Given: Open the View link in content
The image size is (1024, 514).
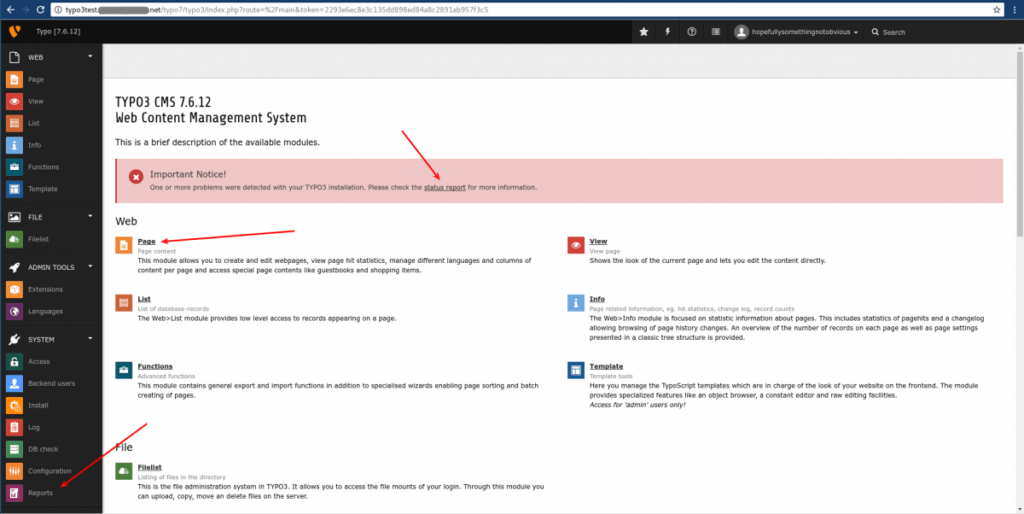Looking at the screenshot, I should click(598, 242).
